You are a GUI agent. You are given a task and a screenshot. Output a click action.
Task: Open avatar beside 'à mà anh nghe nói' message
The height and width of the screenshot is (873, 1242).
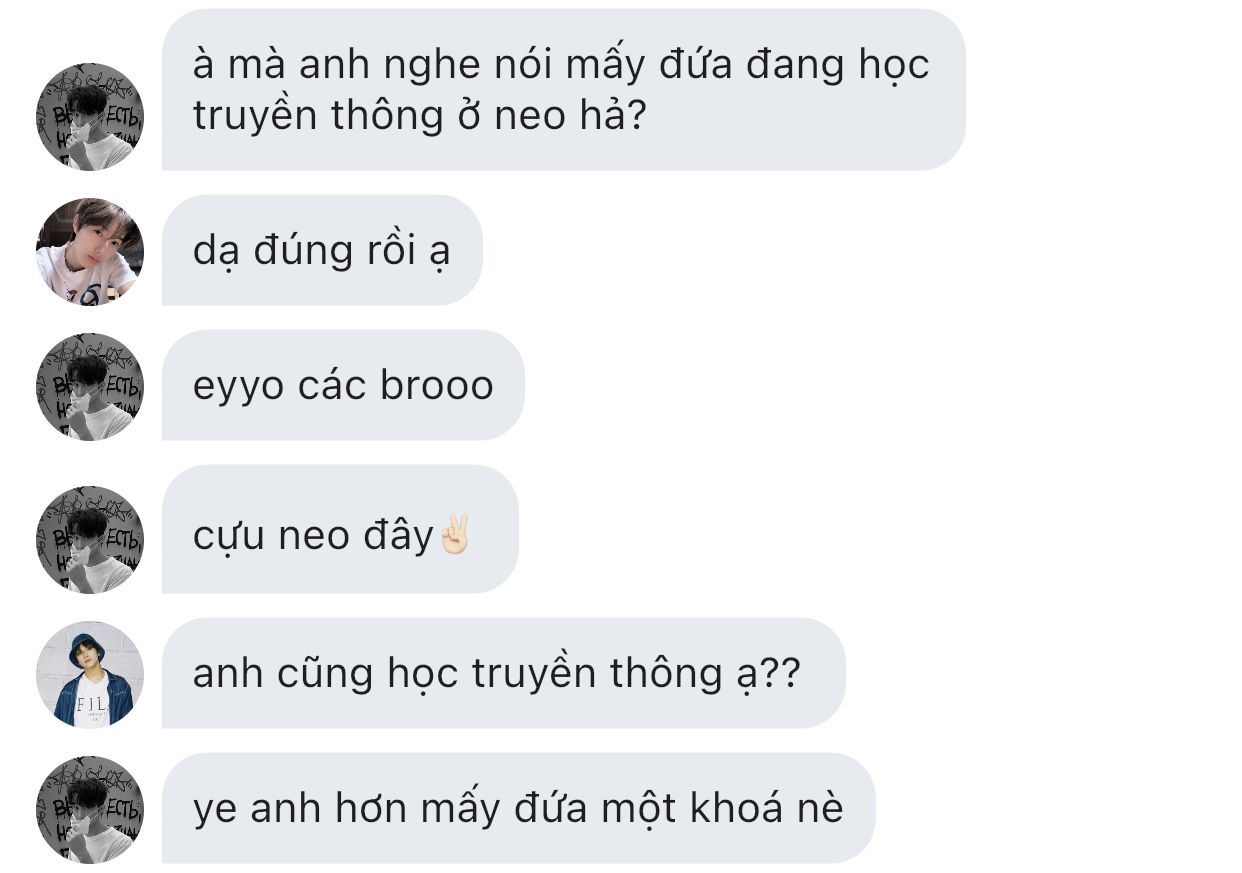90,117
